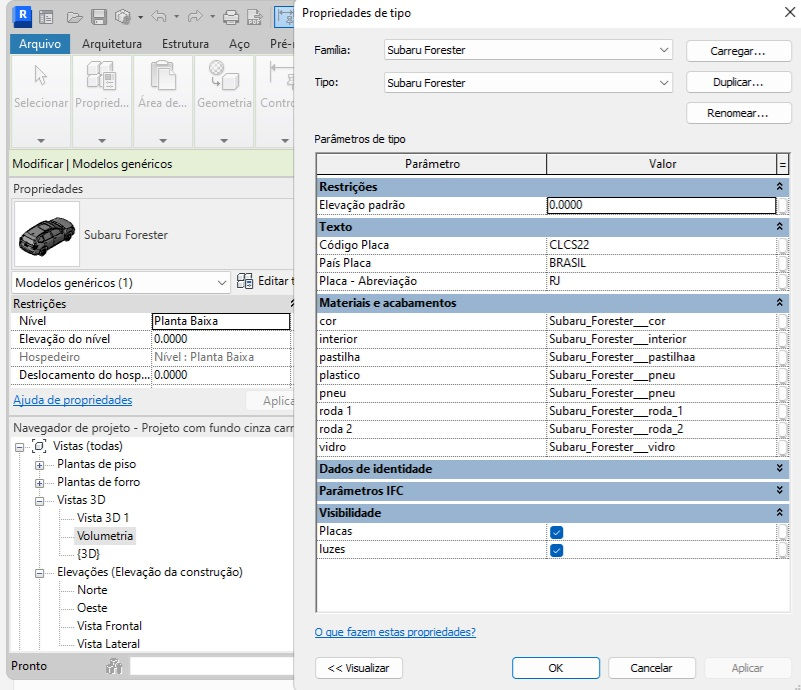The image size is (801, 690).
Task: Click the Elevação padrão value field
Action: pyautogui.click(x=661, y=205)
